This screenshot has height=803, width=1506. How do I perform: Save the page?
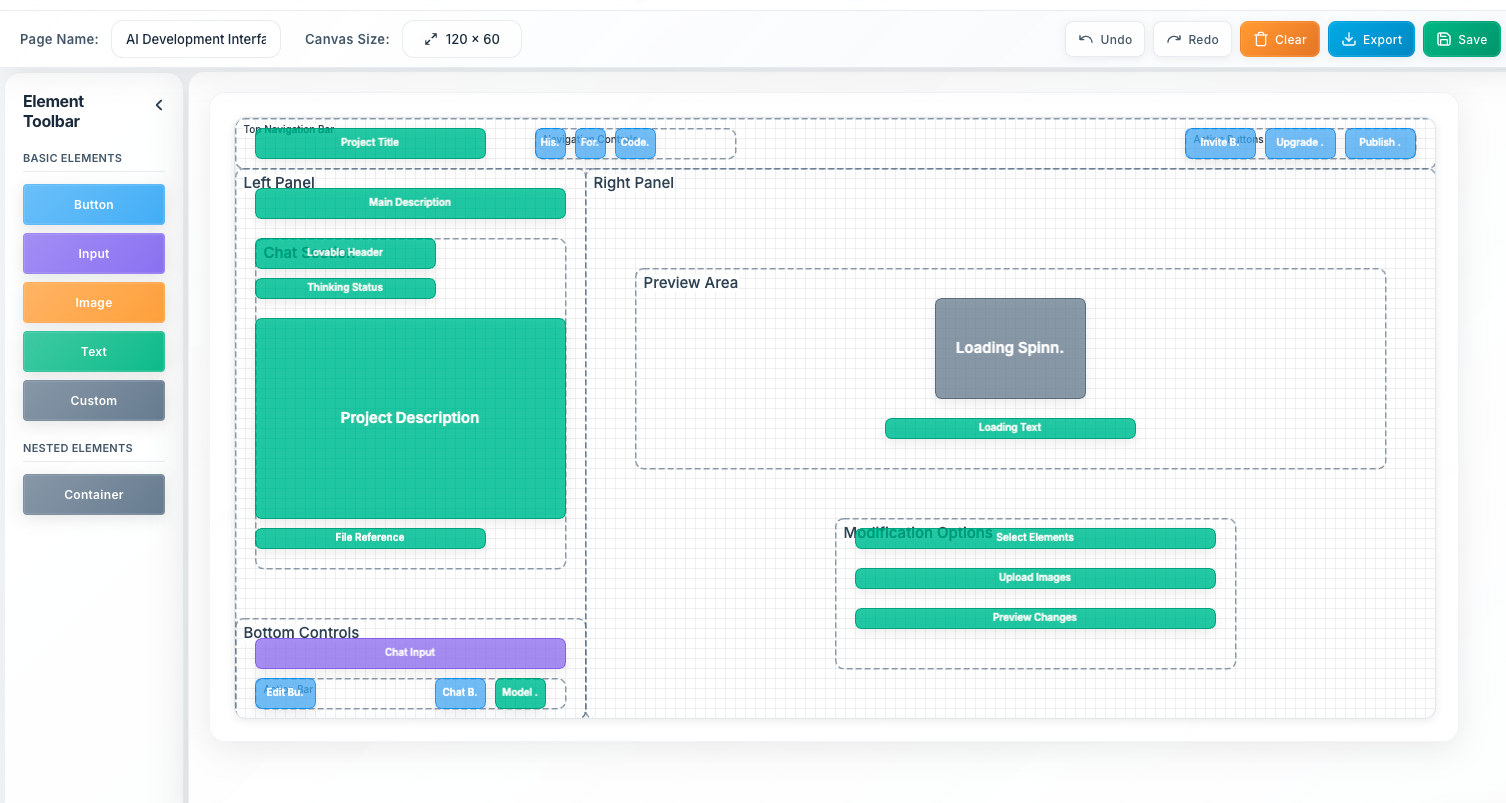click(1461, 39)
